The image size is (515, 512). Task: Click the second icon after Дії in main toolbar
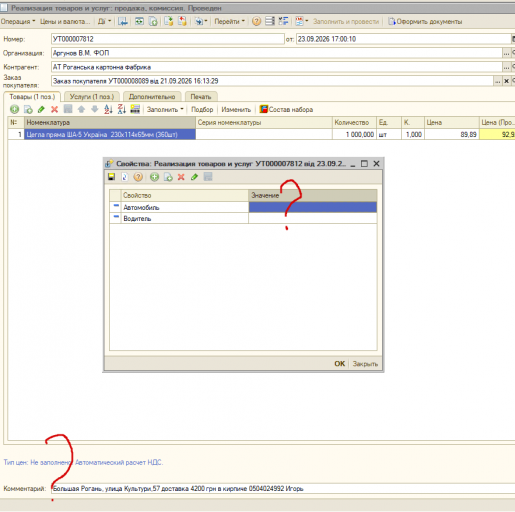tap(139, 21)
